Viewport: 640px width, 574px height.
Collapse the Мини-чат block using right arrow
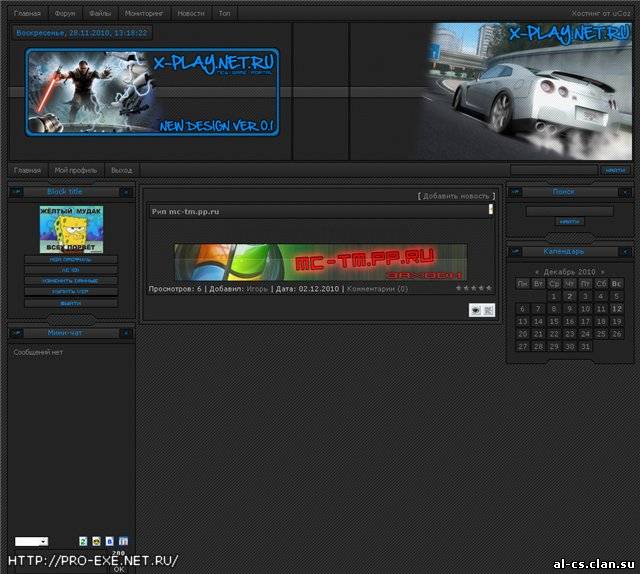[x=125, y=333]
